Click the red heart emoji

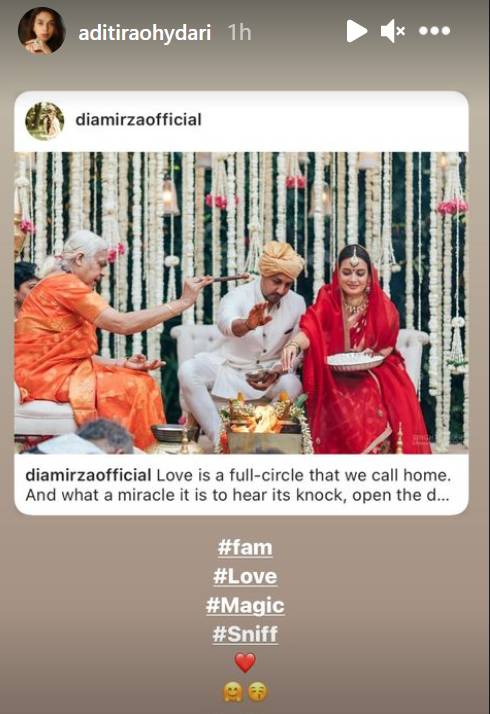click(x=245, y=663)
